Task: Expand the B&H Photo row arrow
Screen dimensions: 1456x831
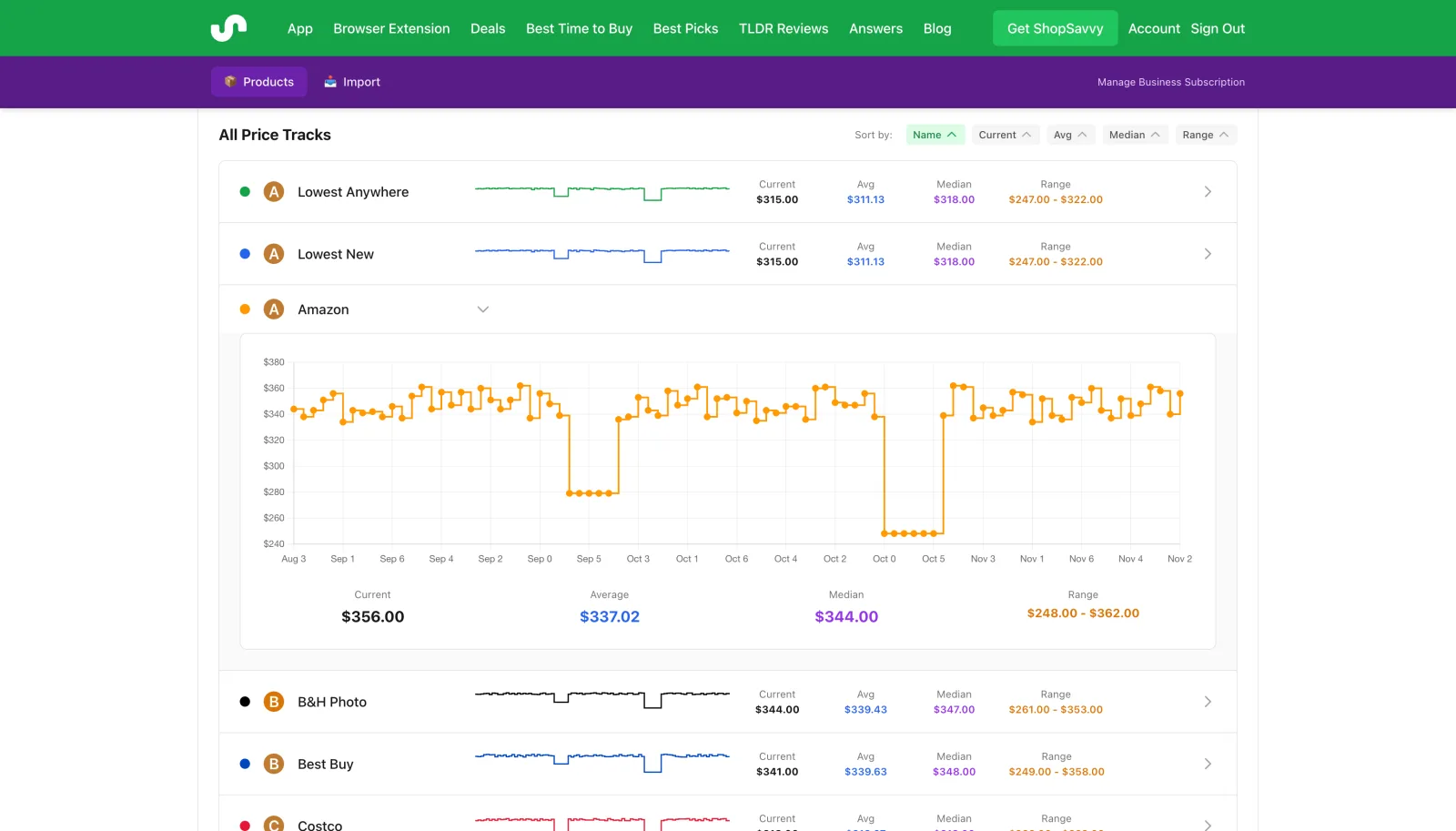Action: [x=1208, y=702]
